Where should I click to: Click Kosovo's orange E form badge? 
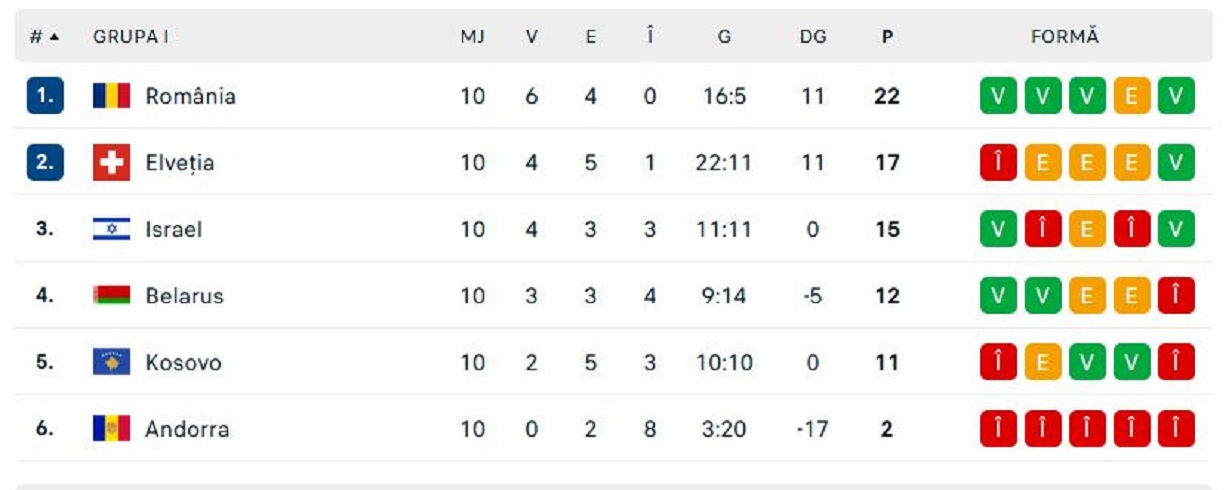tap(1042, 362)
